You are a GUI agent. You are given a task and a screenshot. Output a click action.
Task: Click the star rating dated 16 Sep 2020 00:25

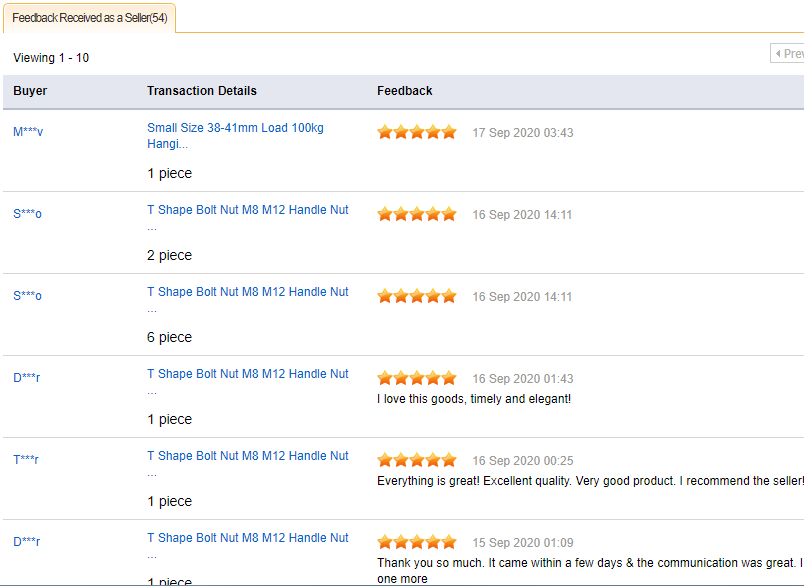(417, 460)
